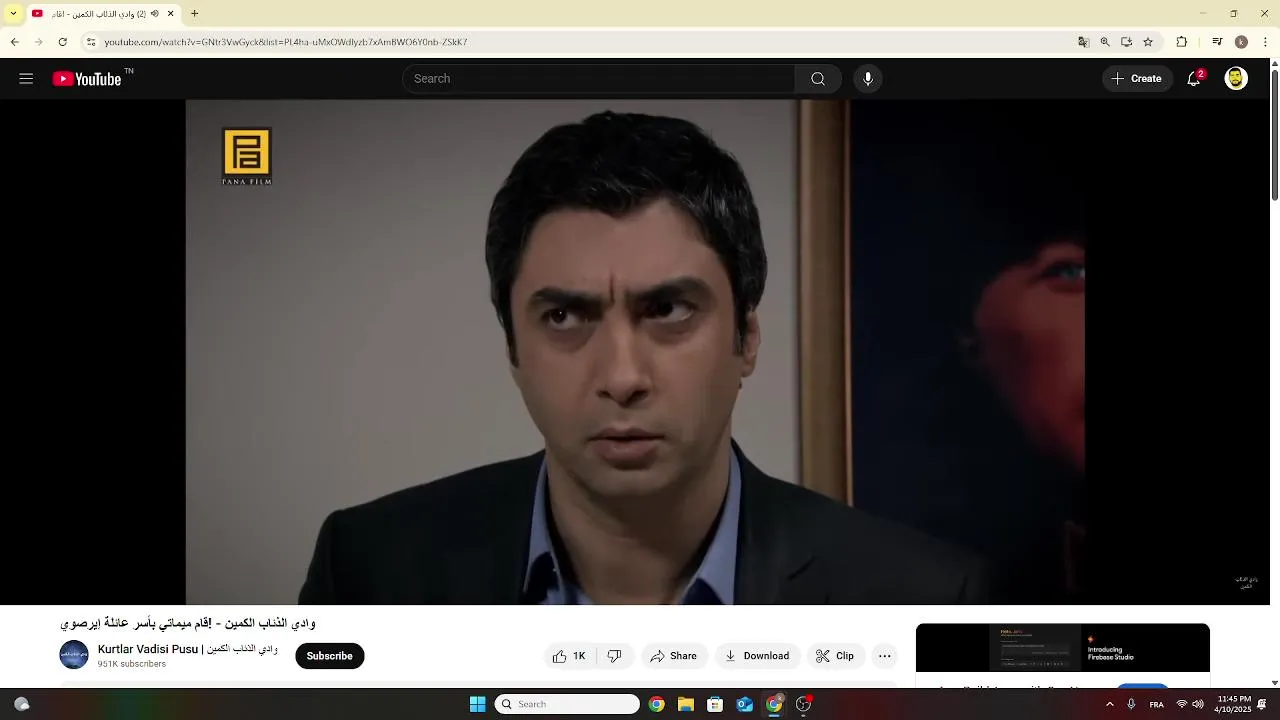Open Chrome three-dot menu
This screenshot has width=1280, height=720.
tap(1265, 42)
